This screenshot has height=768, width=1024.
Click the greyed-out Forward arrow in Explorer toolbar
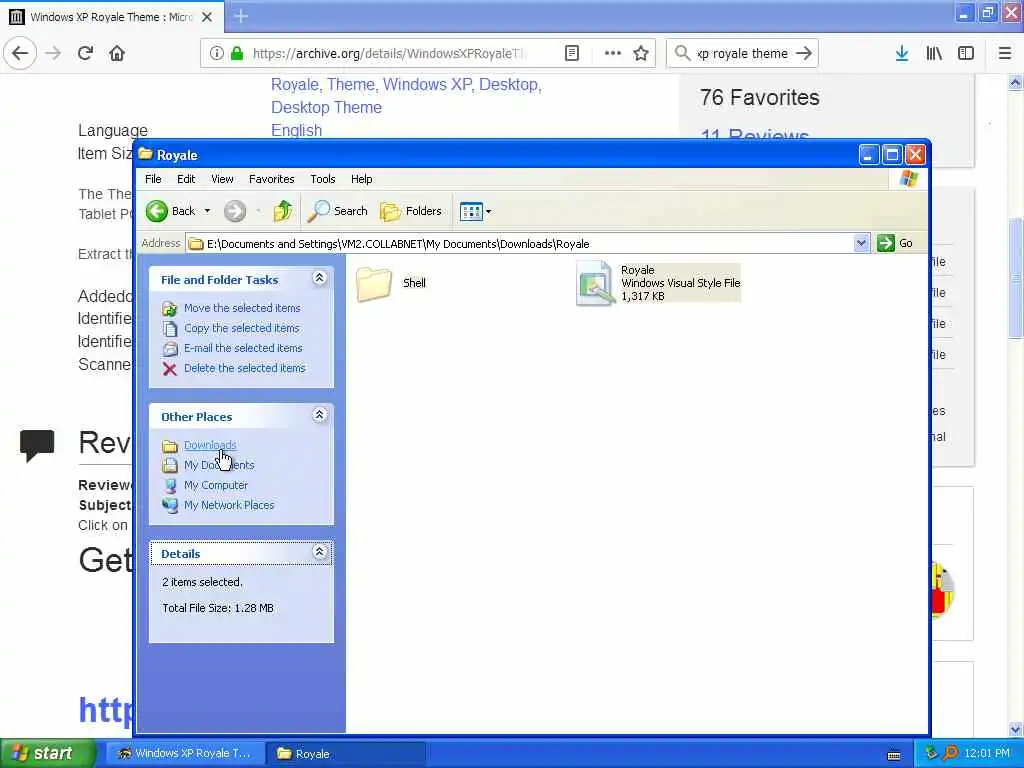click(235, 211)
